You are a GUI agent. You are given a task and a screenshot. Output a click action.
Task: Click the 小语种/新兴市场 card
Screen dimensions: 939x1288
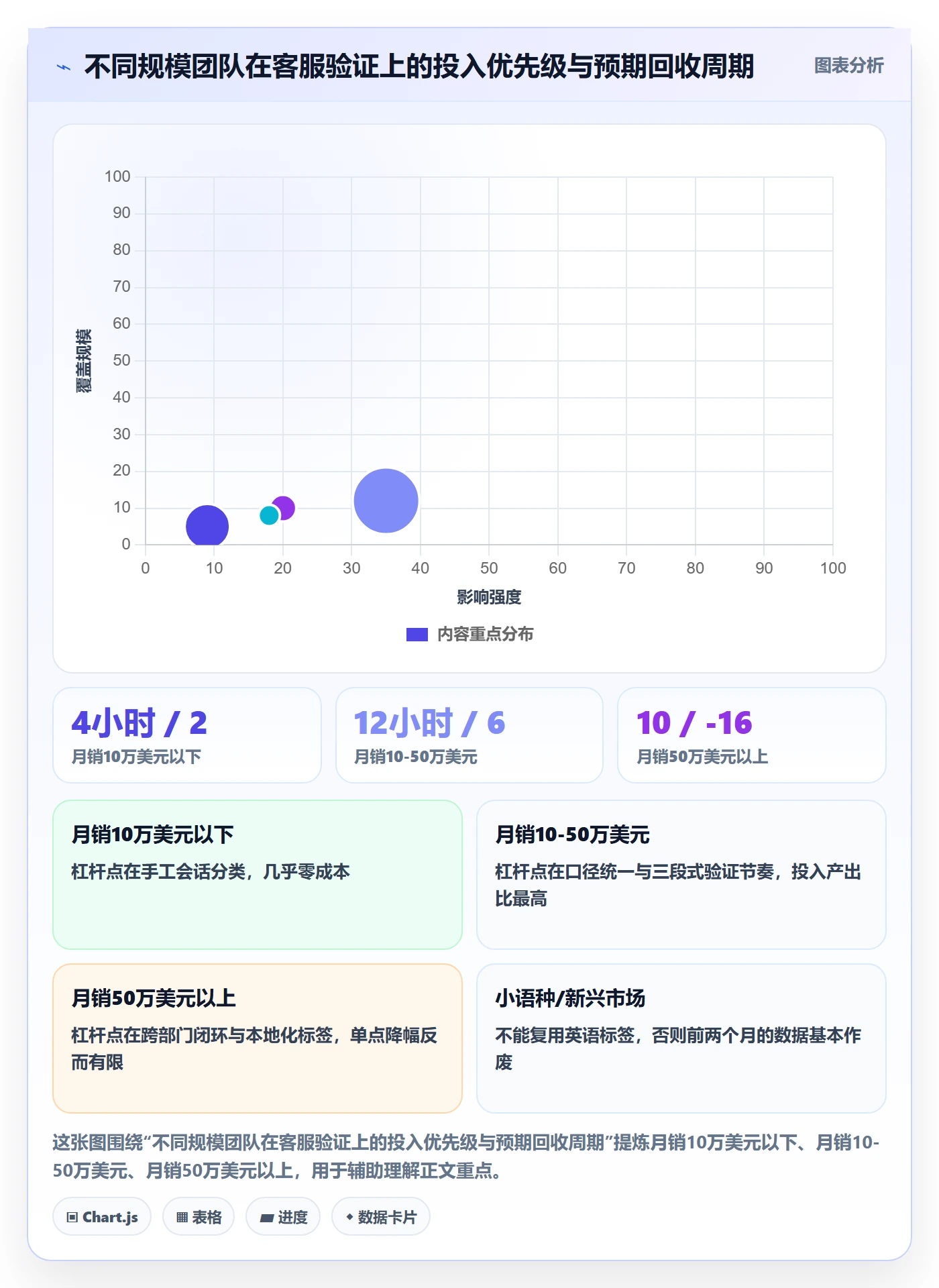681,1038
